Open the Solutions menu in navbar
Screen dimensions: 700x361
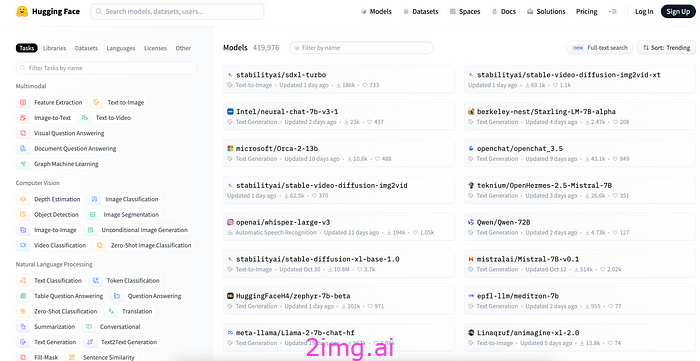pos(546,12)
